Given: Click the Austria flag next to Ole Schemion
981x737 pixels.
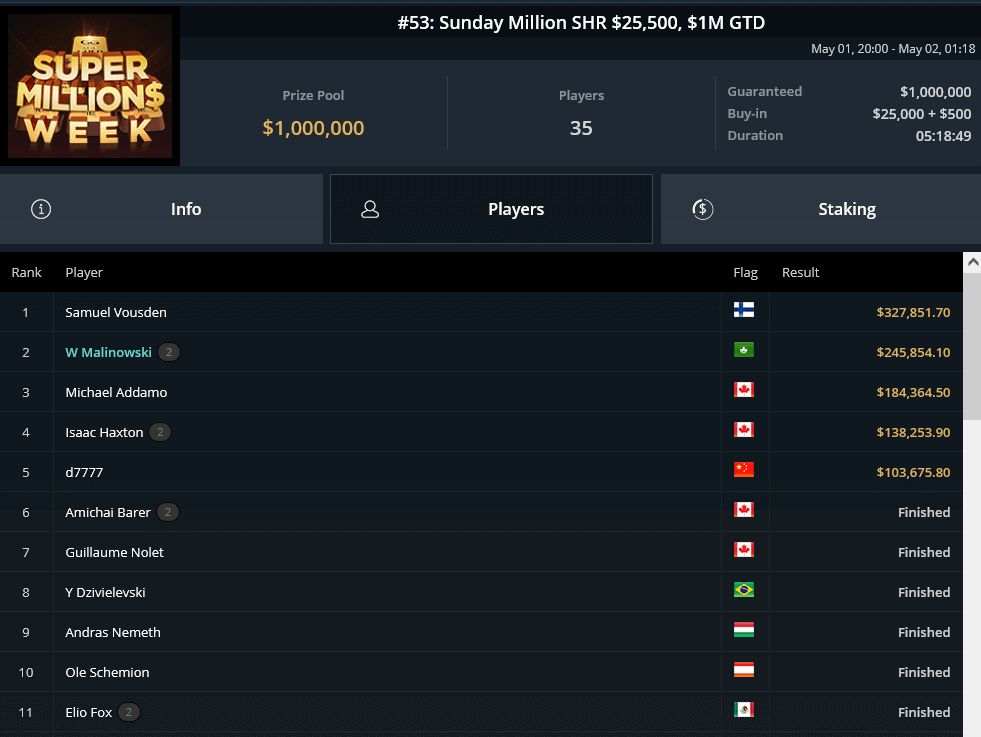Looking at the screenshot, I should click(744, 671).
